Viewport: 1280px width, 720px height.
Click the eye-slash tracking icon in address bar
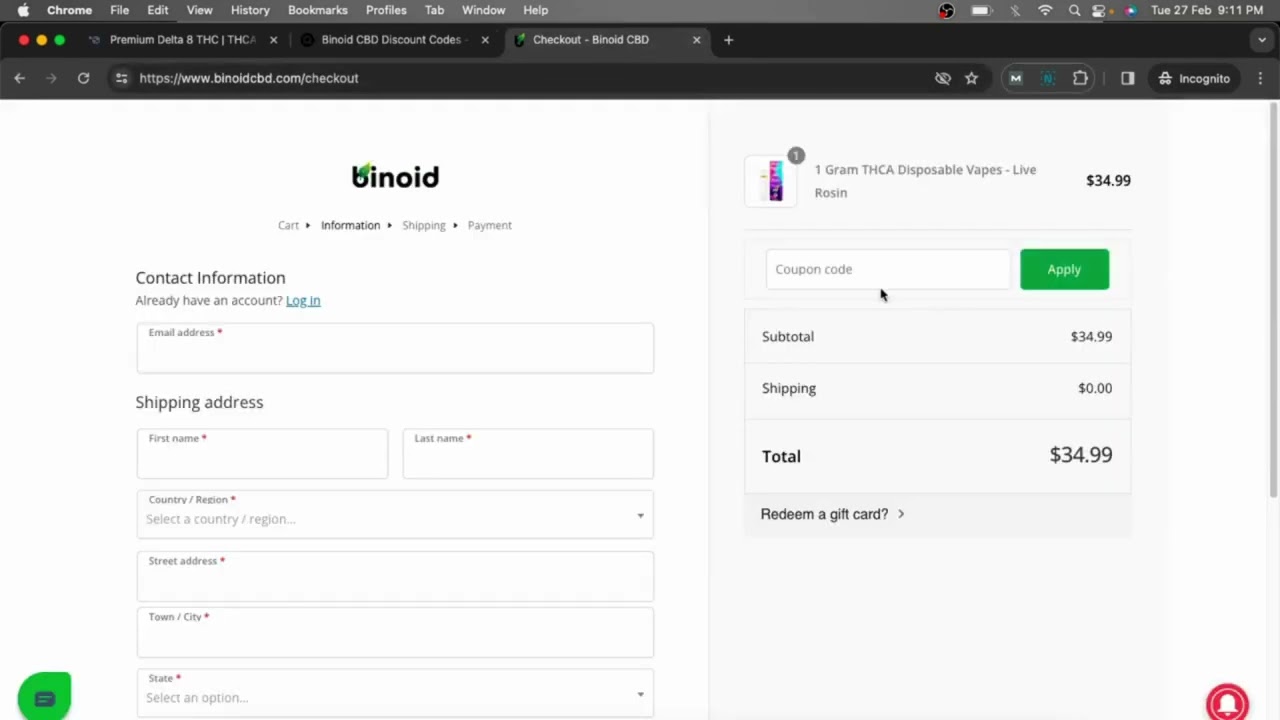pyautogui.click(x=942, y=78)
